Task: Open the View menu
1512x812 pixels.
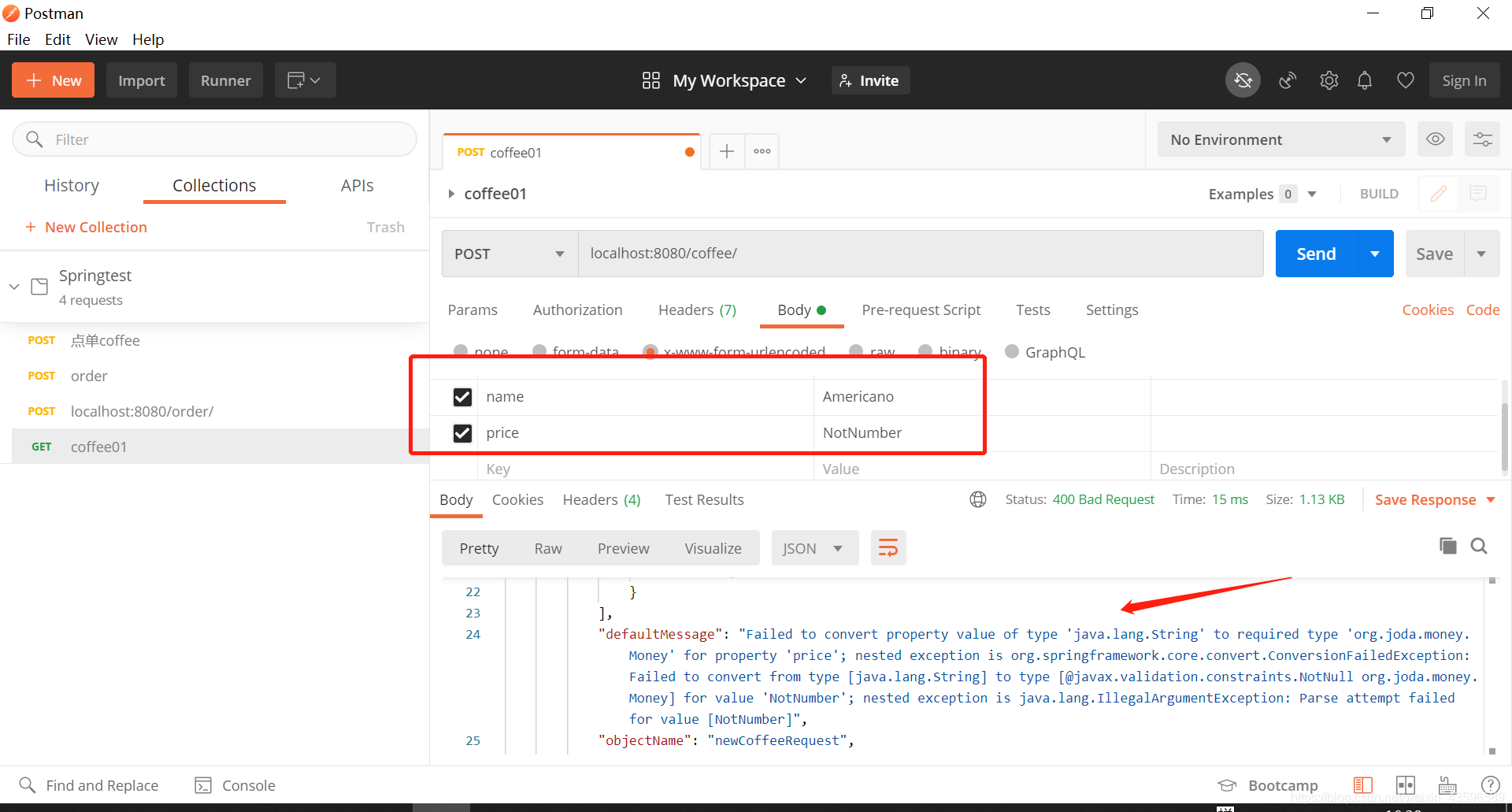Action: point(102,39)
